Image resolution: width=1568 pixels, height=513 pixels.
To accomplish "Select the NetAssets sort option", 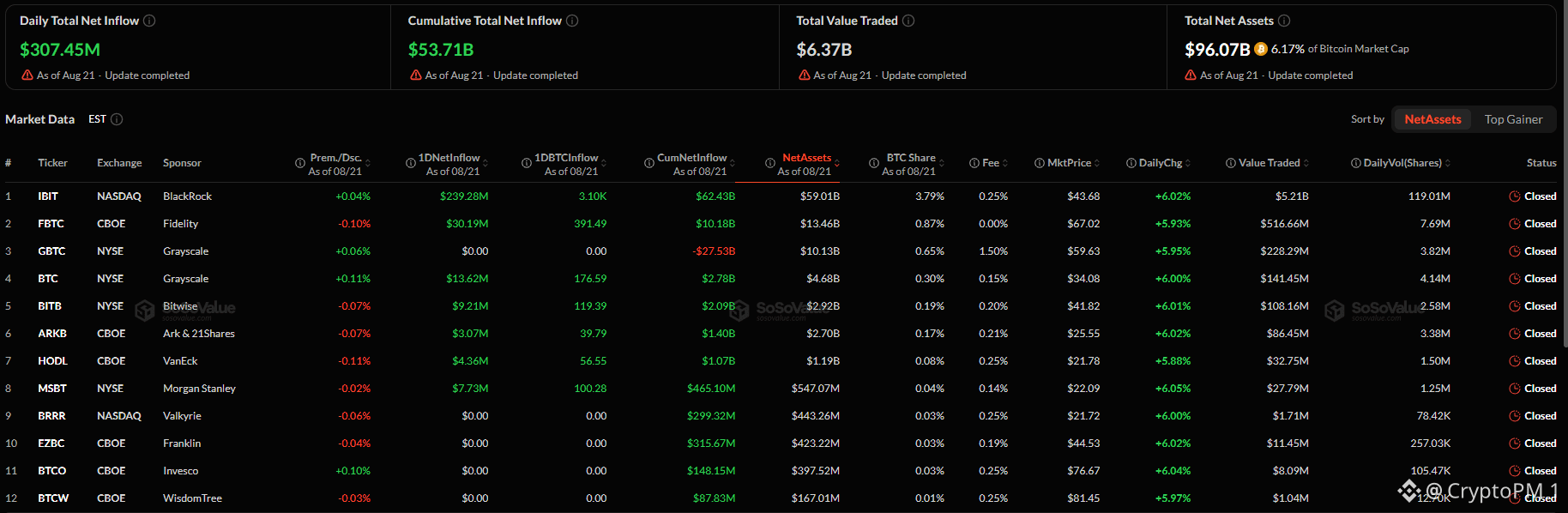I will [x=1432, y=119].
